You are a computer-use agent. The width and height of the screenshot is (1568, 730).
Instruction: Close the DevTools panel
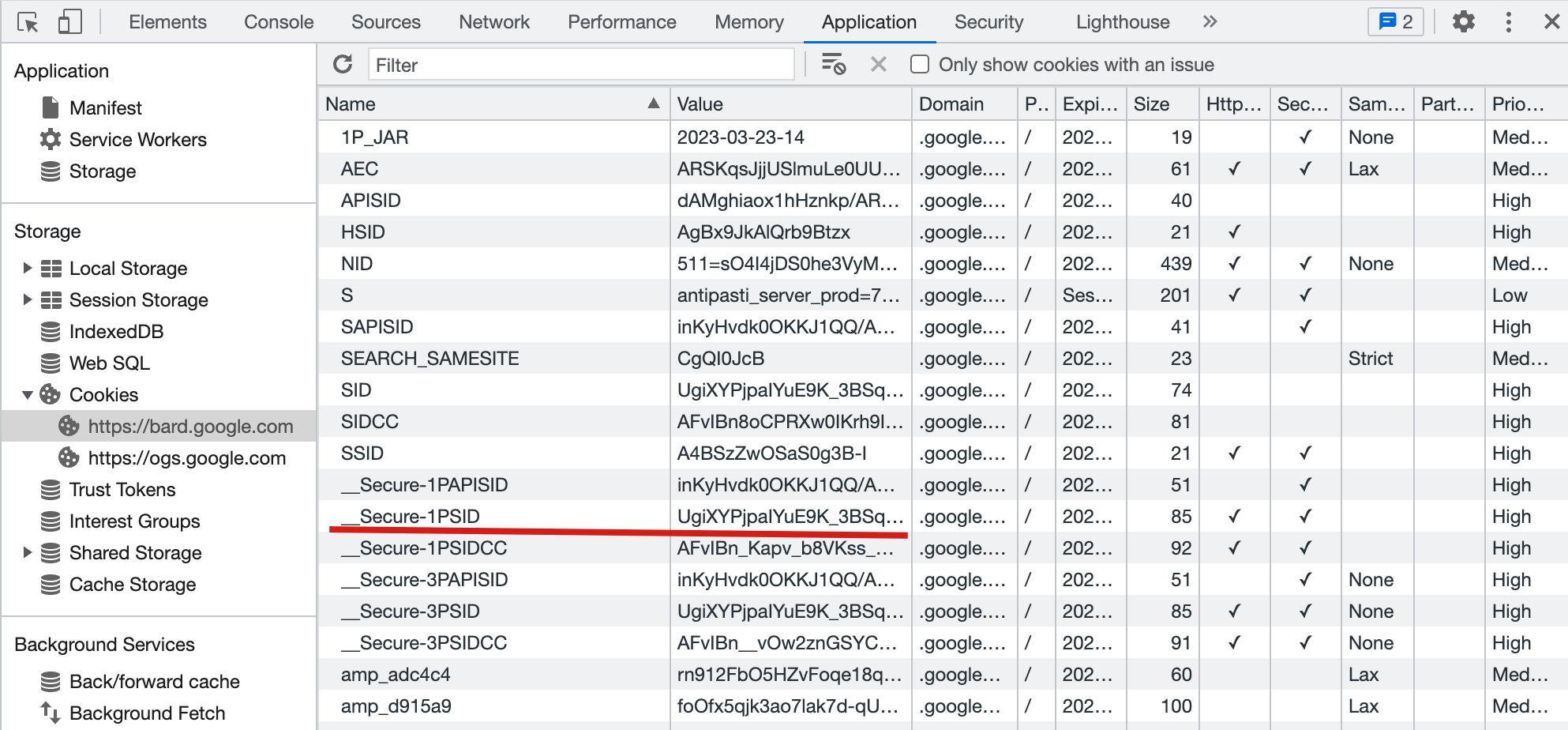pyautogui.click(x=1551, y=21)
